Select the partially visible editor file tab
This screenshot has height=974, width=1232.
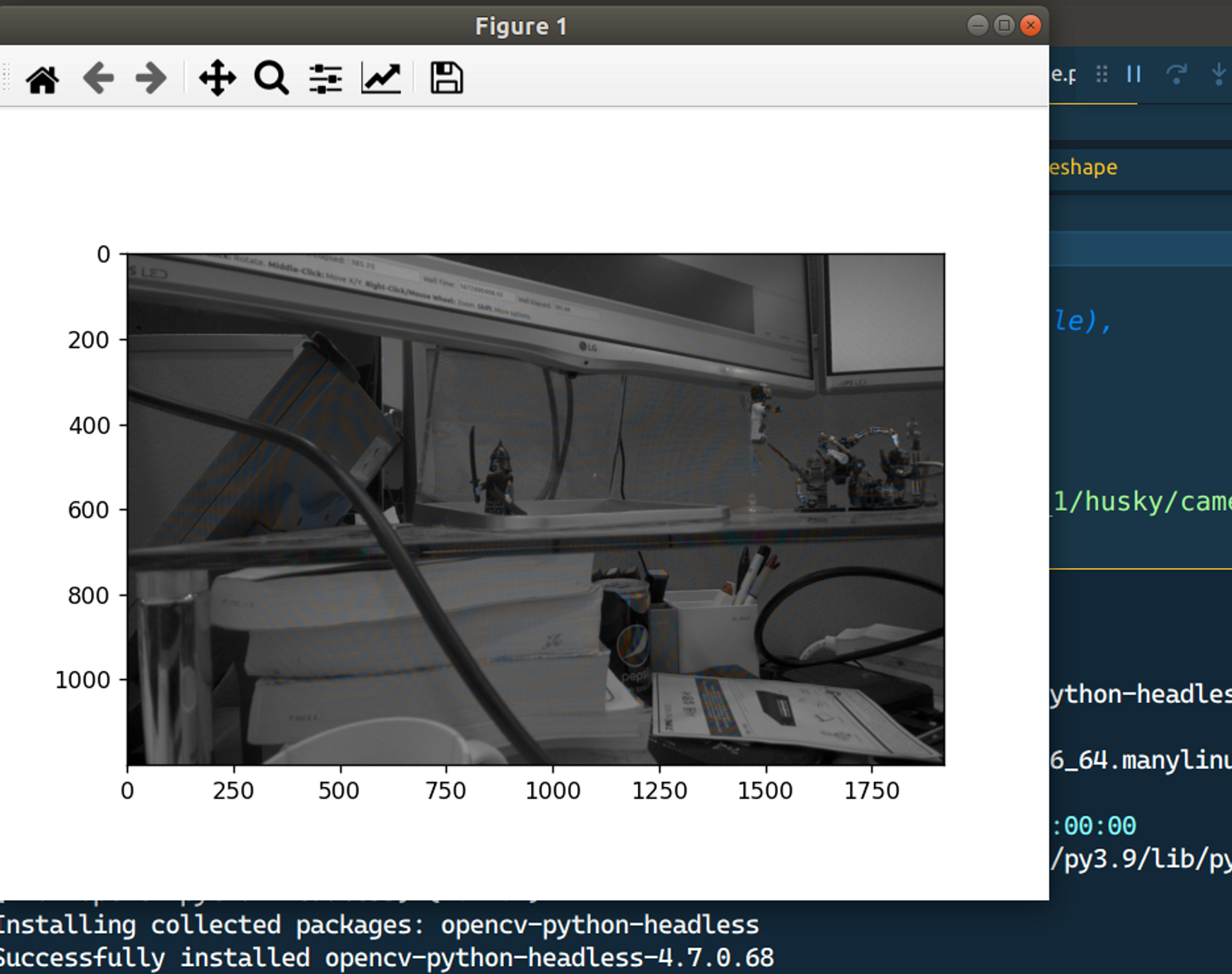(x=1063, y=75)
